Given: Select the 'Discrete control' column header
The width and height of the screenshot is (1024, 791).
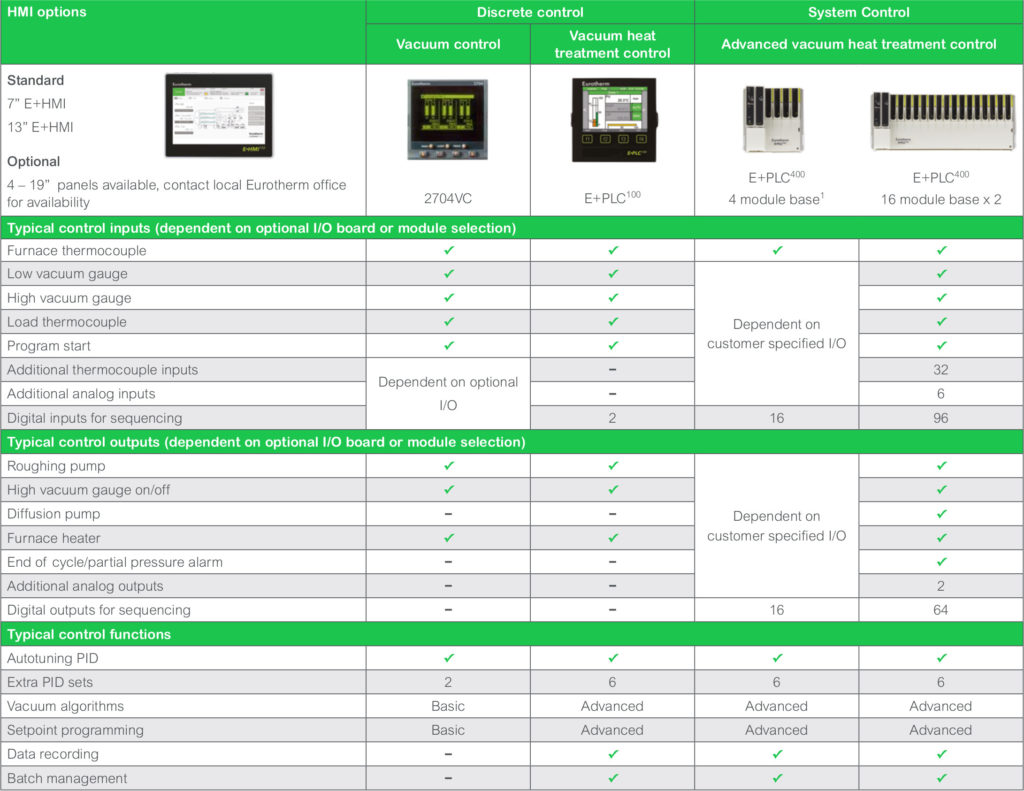Looking at the screenshot, I should pos(530,12).
